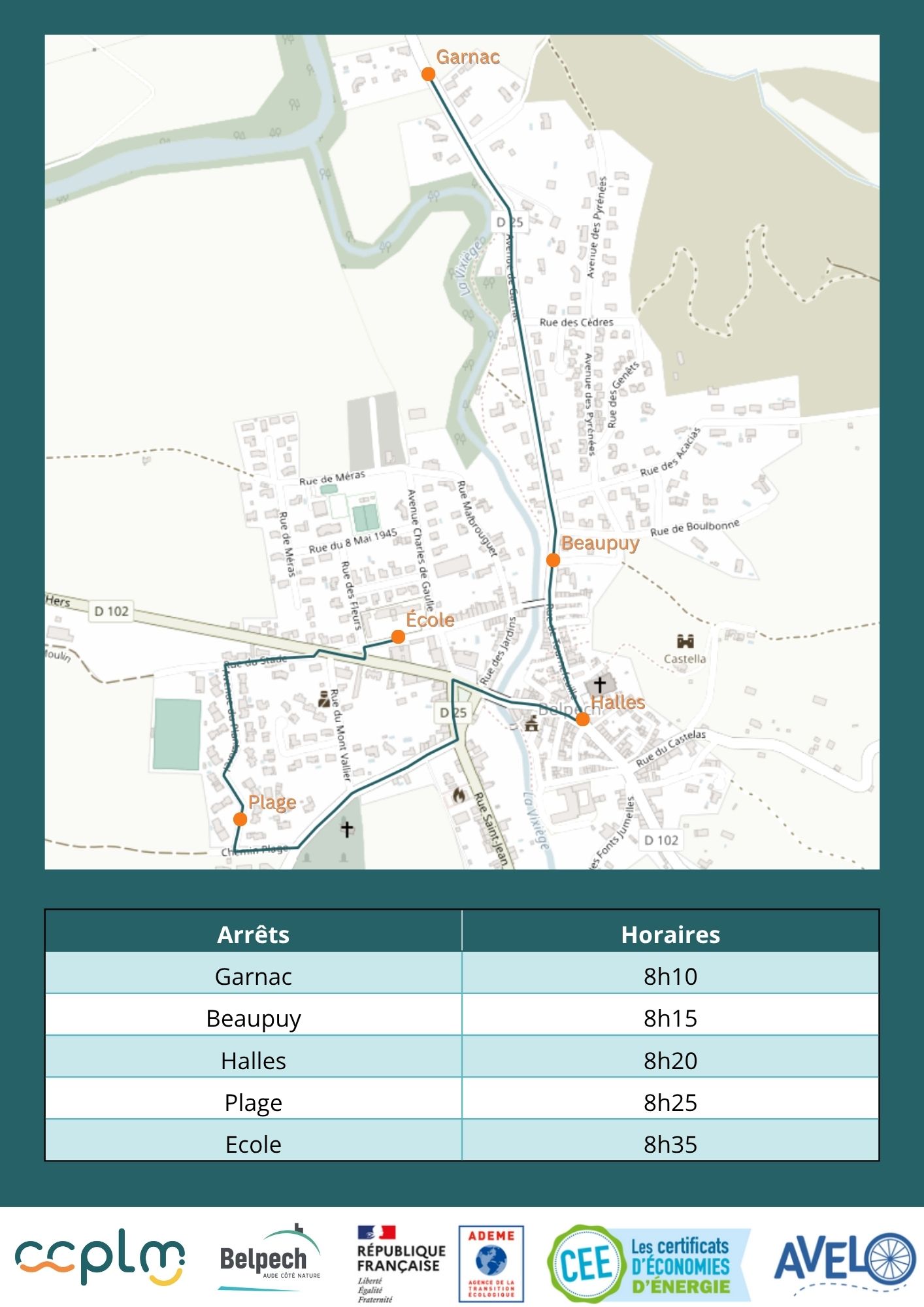924x1307 pixels.
Task: Select the church cross icon above Halles
Action: tap(599, 685)
